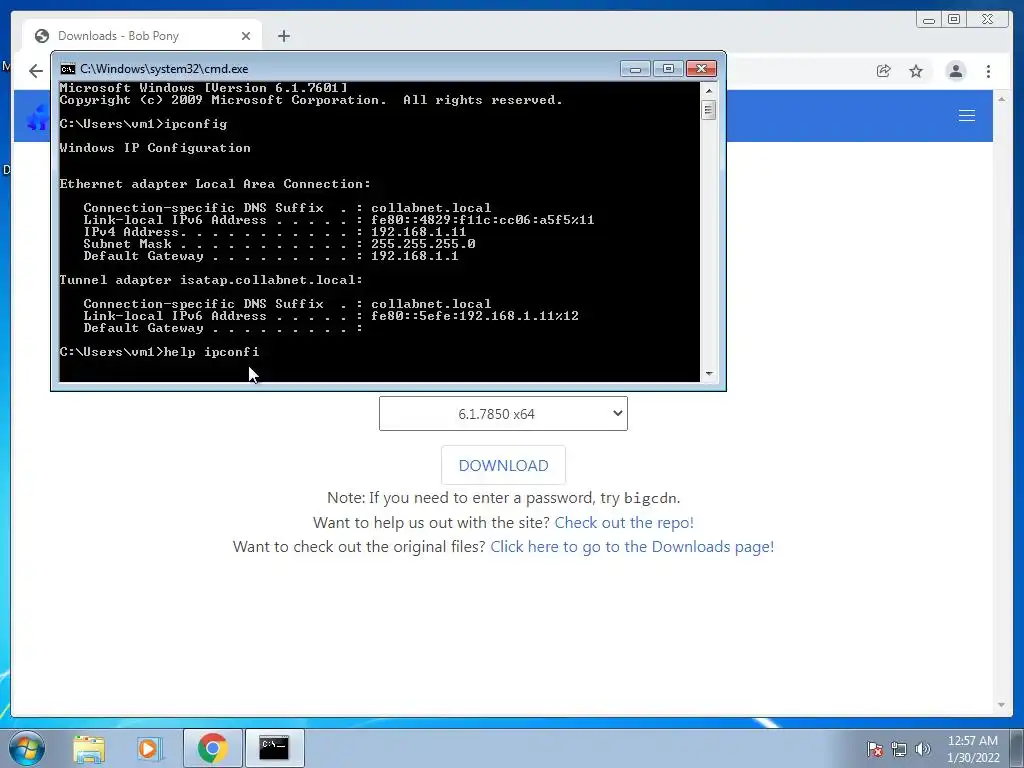Launch Windows Media Player from taskbar
The height and width of the screenshot is (768, 1024).
149,748
